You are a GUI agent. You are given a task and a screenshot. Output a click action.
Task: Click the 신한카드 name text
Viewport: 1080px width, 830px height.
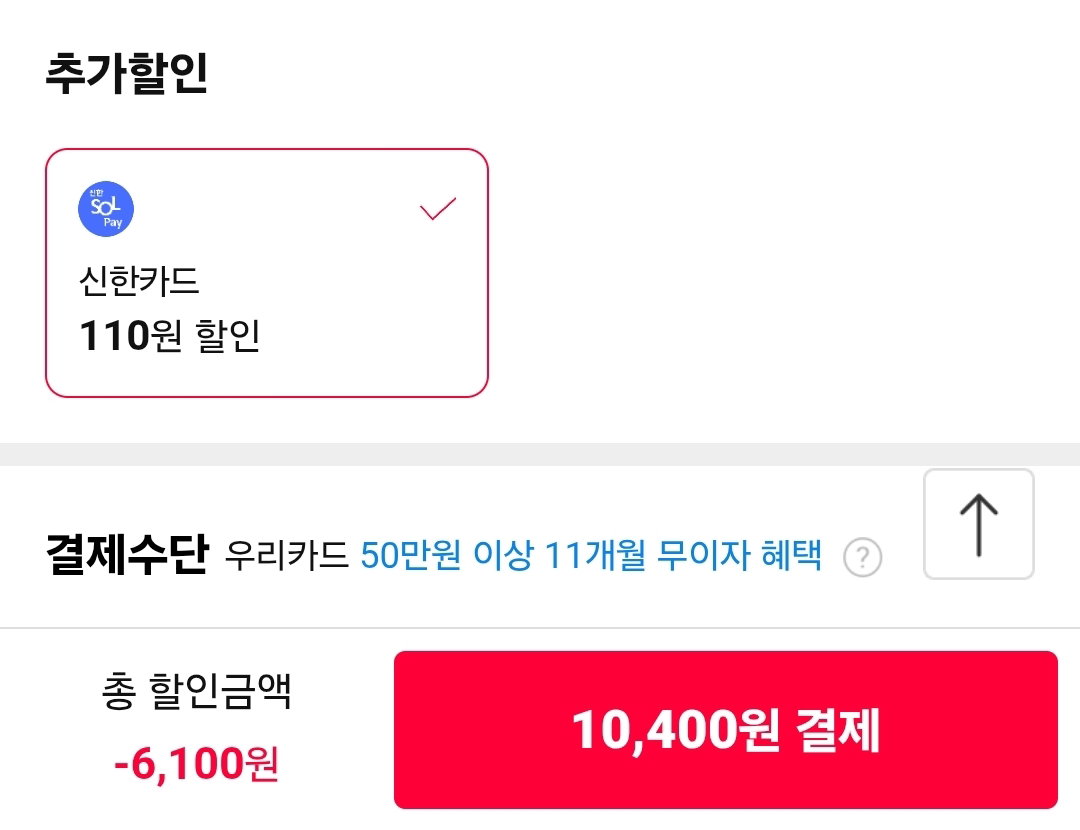click(x=139, y=281)
